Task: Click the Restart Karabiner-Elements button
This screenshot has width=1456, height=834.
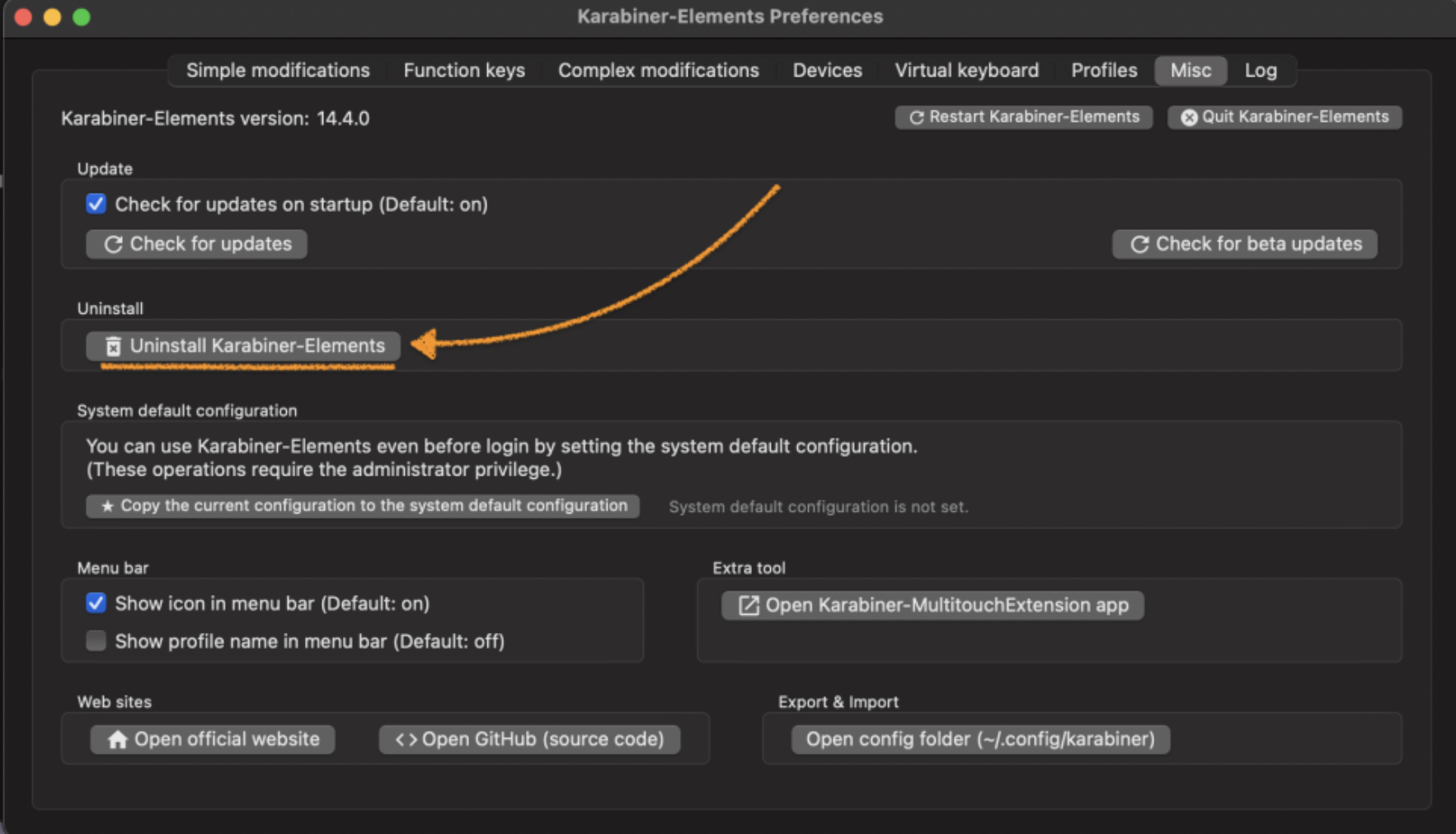Action: point(1024,117)
